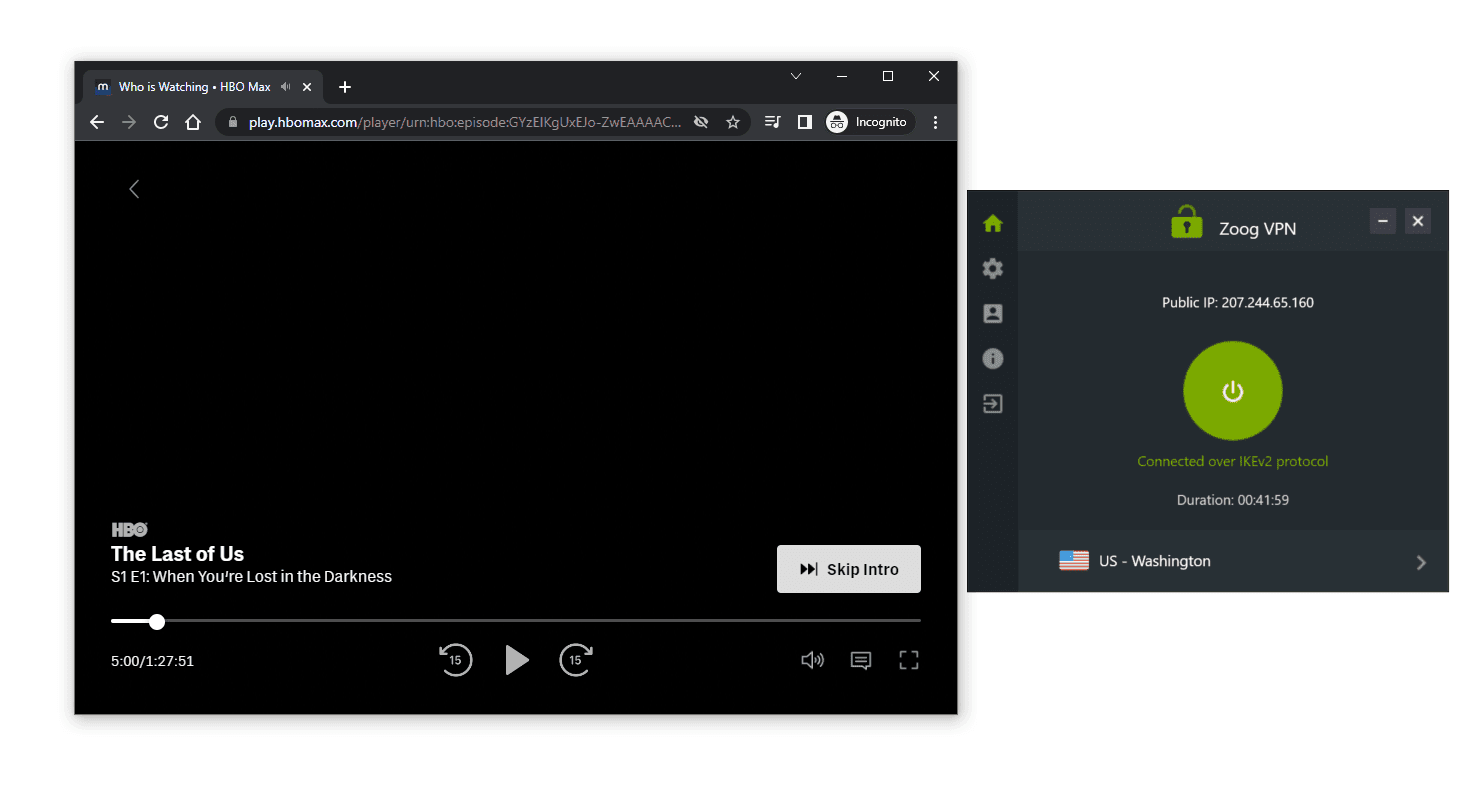The width and height of the screenshot is (1477, 799).
Task: Open Chrome's three-dot menu
Action: click(935, 121)
